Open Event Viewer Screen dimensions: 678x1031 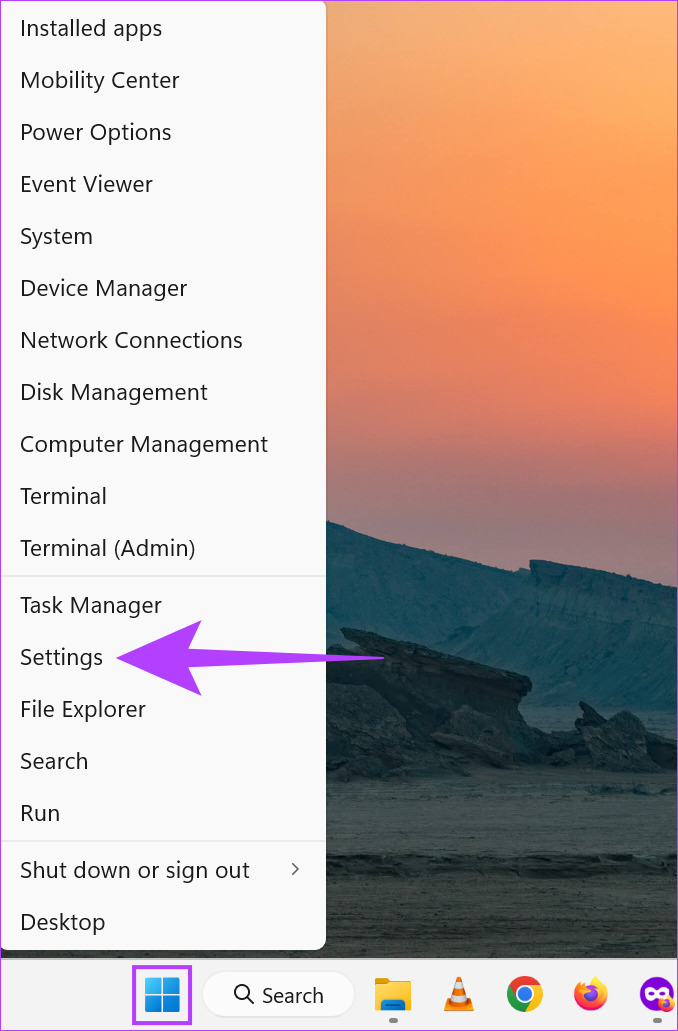(163, 184)
